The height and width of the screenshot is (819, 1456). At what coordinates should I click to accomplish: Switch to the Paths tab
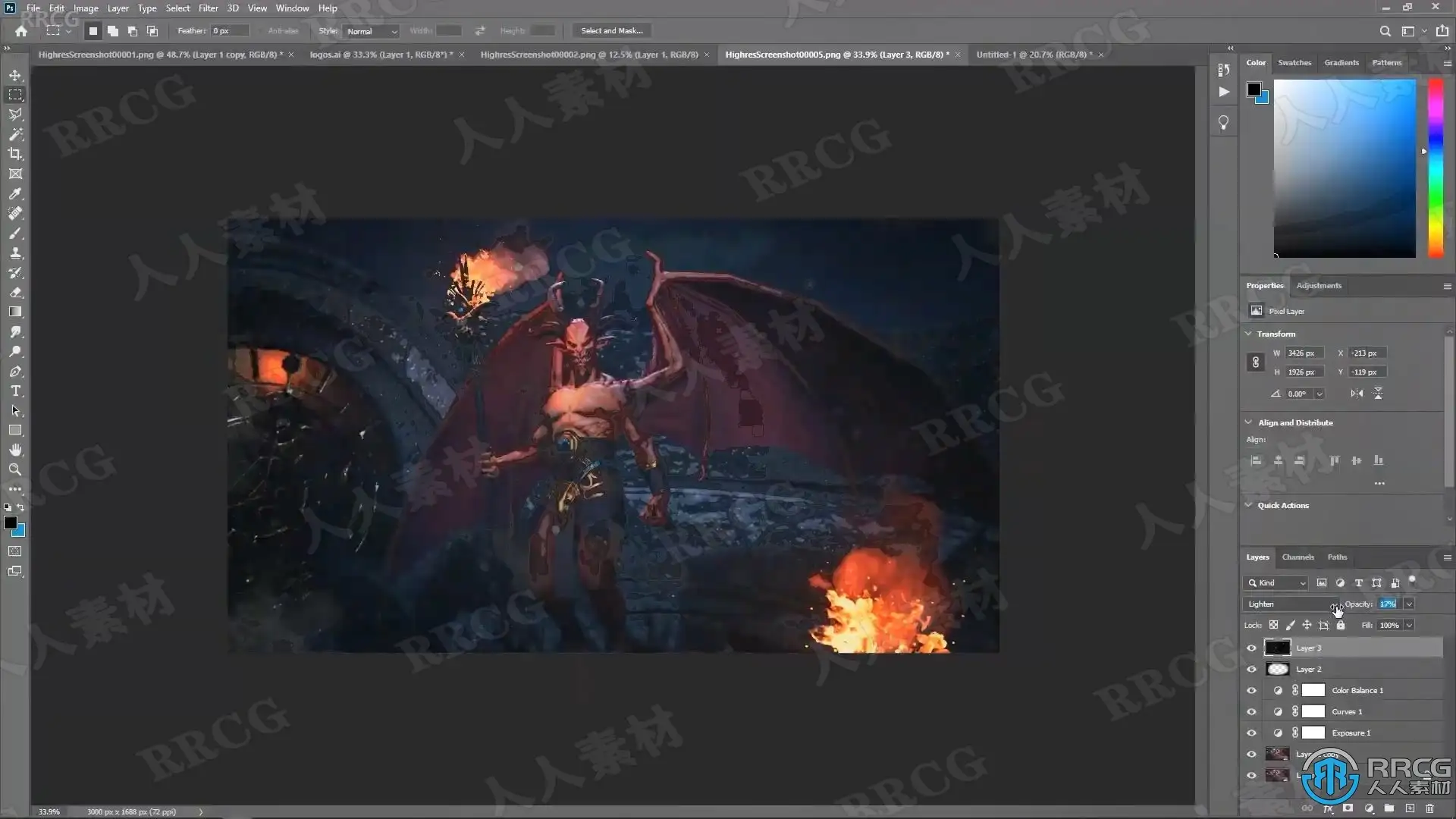point(1337,557)
